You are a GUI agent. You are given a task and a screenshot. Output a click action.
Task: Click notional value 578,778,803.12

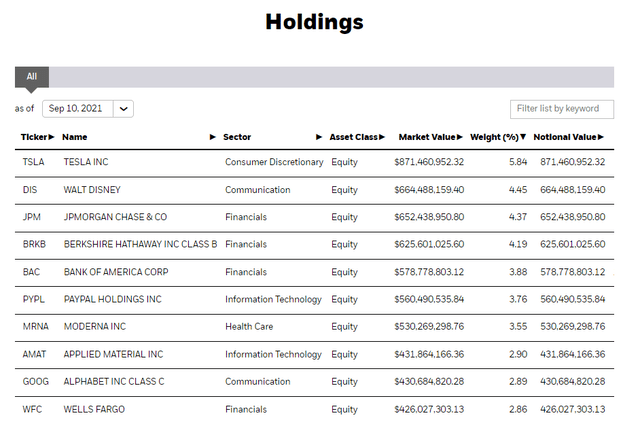pos(573,272)
